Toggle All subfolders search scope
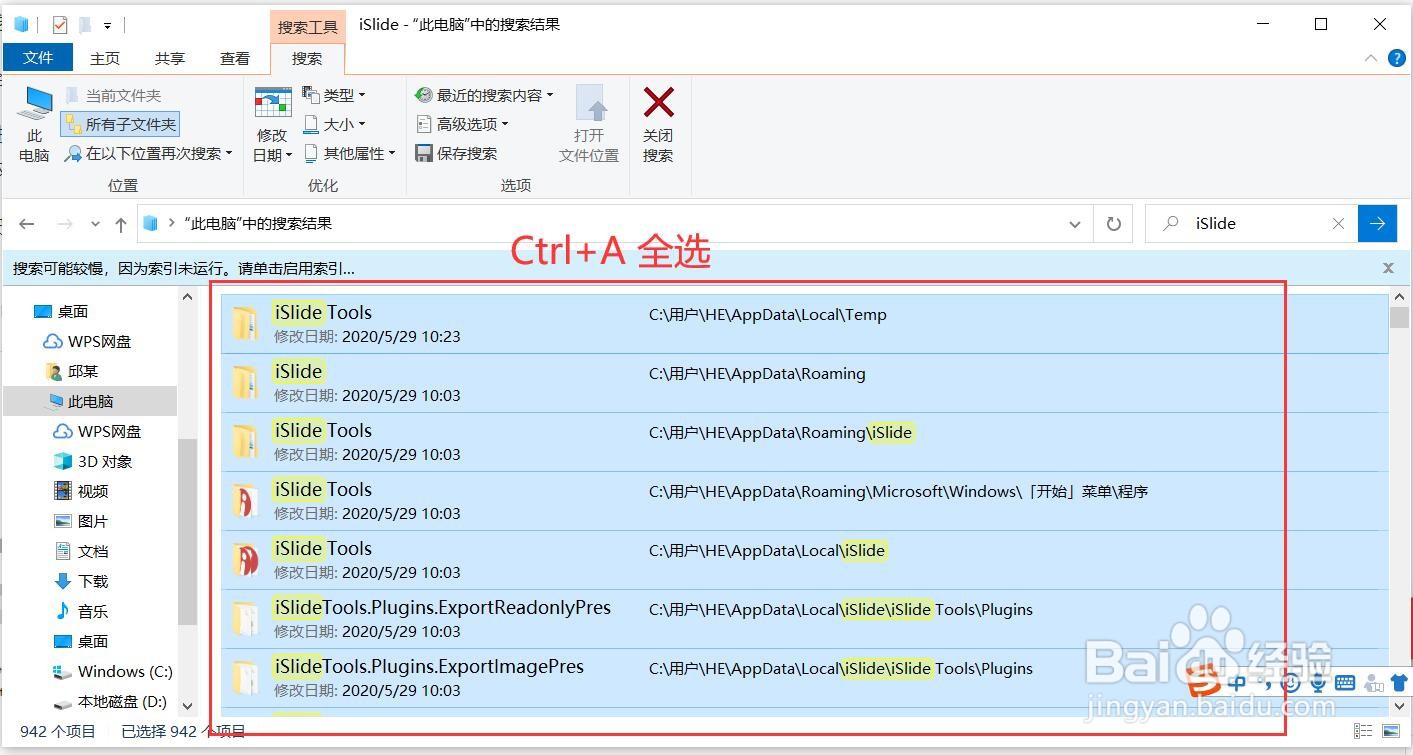This screenshot has width=1413, height=755. click(120, 125)
